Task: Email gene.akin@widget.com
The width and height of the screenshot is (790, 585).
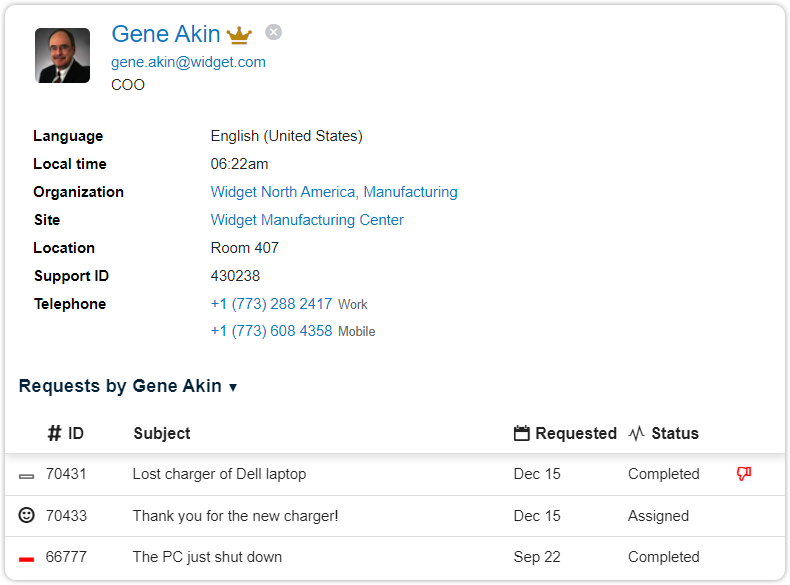Action: (188, 62)
